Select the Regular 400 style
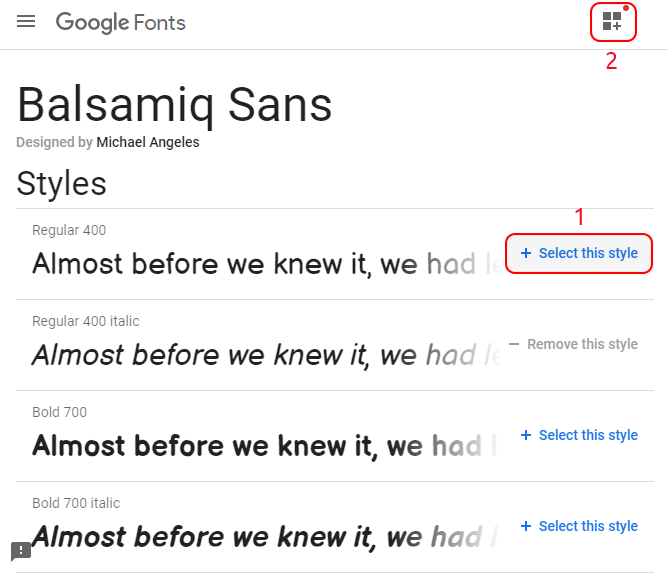Viewport: 668px width, 575px height. pyautogui.click(x=579, y=253)
